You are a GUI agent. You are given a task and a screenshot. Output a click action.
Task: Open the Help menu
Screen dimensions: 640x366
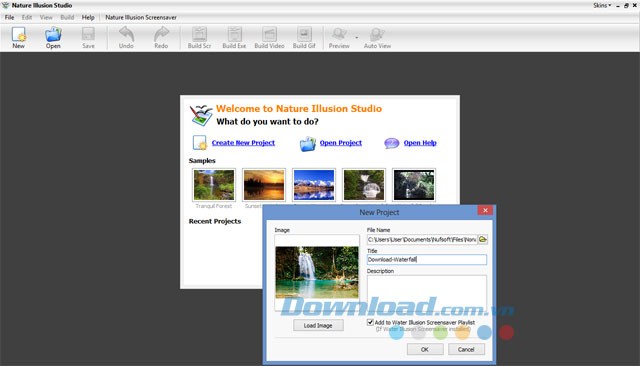[x=88, y=18]
